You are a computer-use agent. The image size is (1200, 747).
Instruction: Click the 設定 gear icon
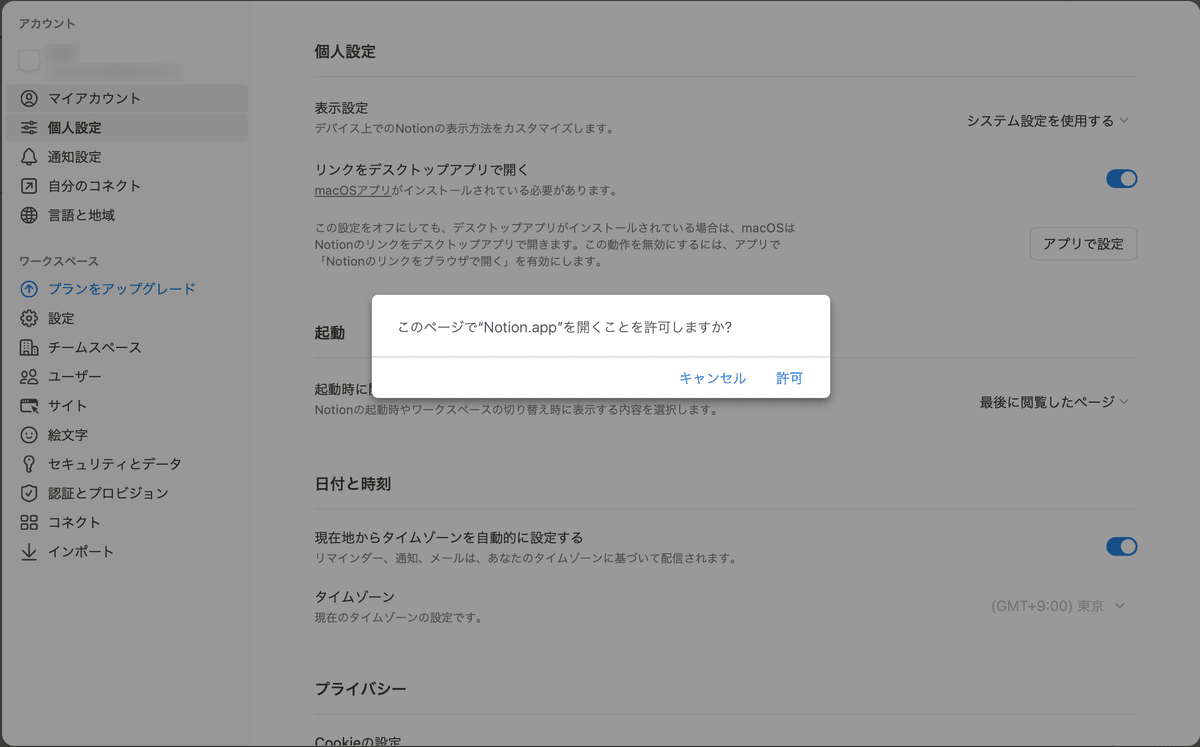pos(29,318)
